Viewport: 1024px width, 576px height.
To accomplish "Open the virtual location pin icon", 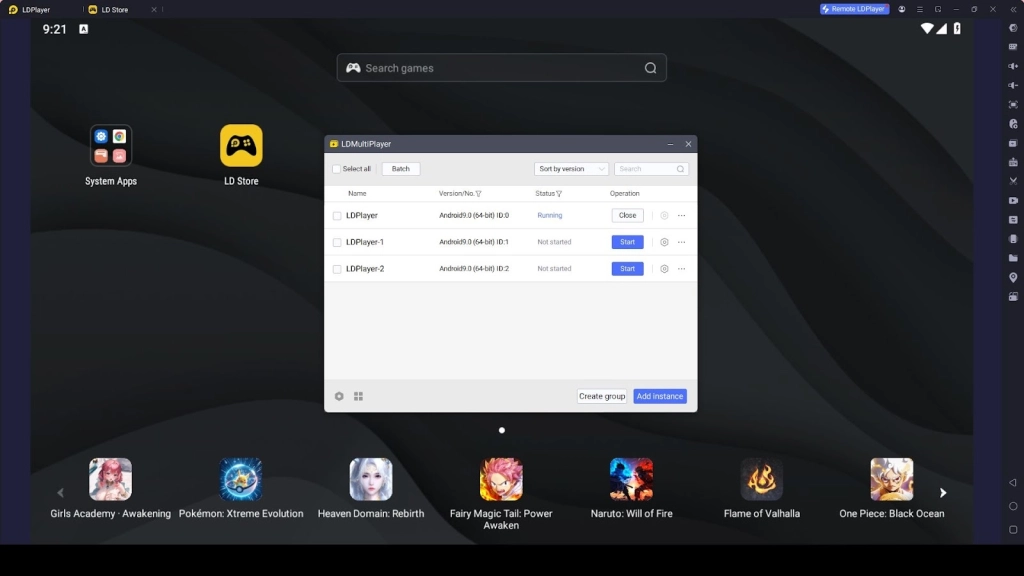I will 1013,278.
